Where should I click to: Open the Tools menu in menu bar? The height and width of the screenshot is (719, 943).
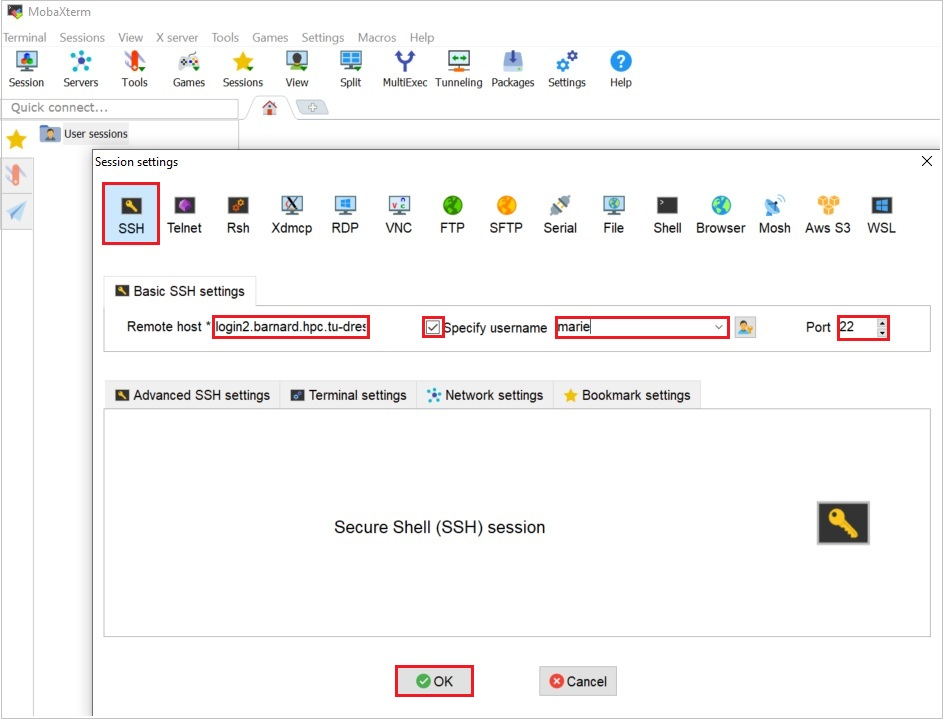(x=225, y=37)
